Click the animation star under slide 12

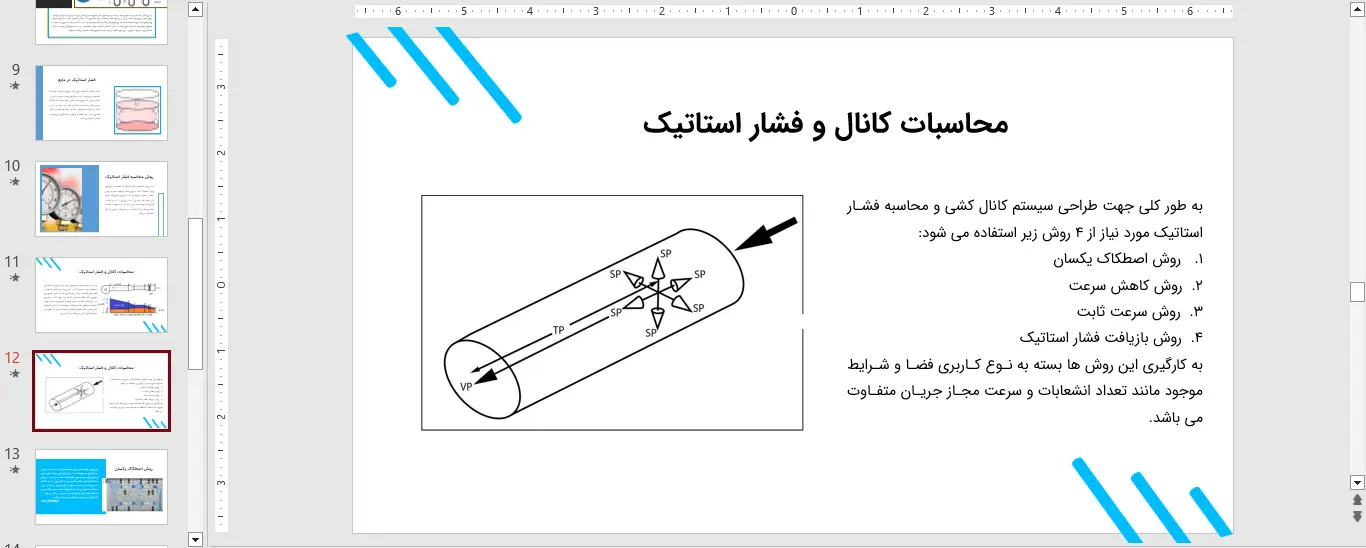click(14, 375)
